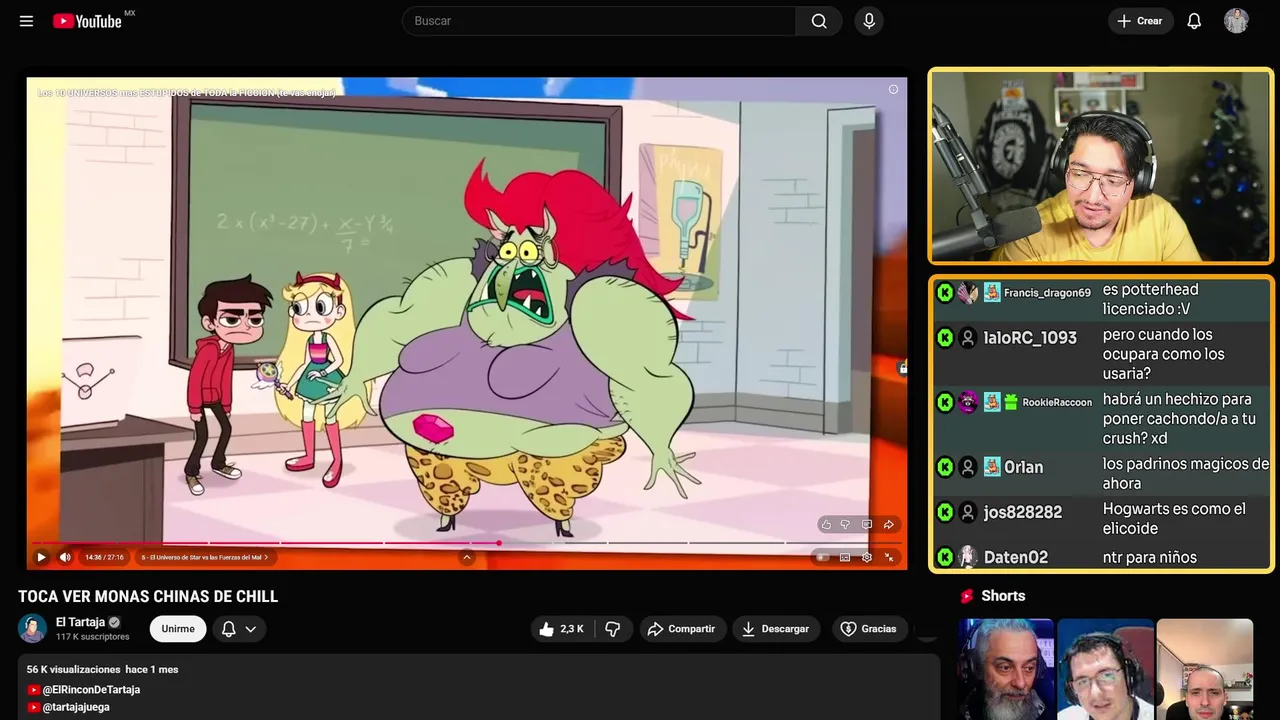
Task: Click the chat message 'ntr para niños'
Action: coord(1150,557)
